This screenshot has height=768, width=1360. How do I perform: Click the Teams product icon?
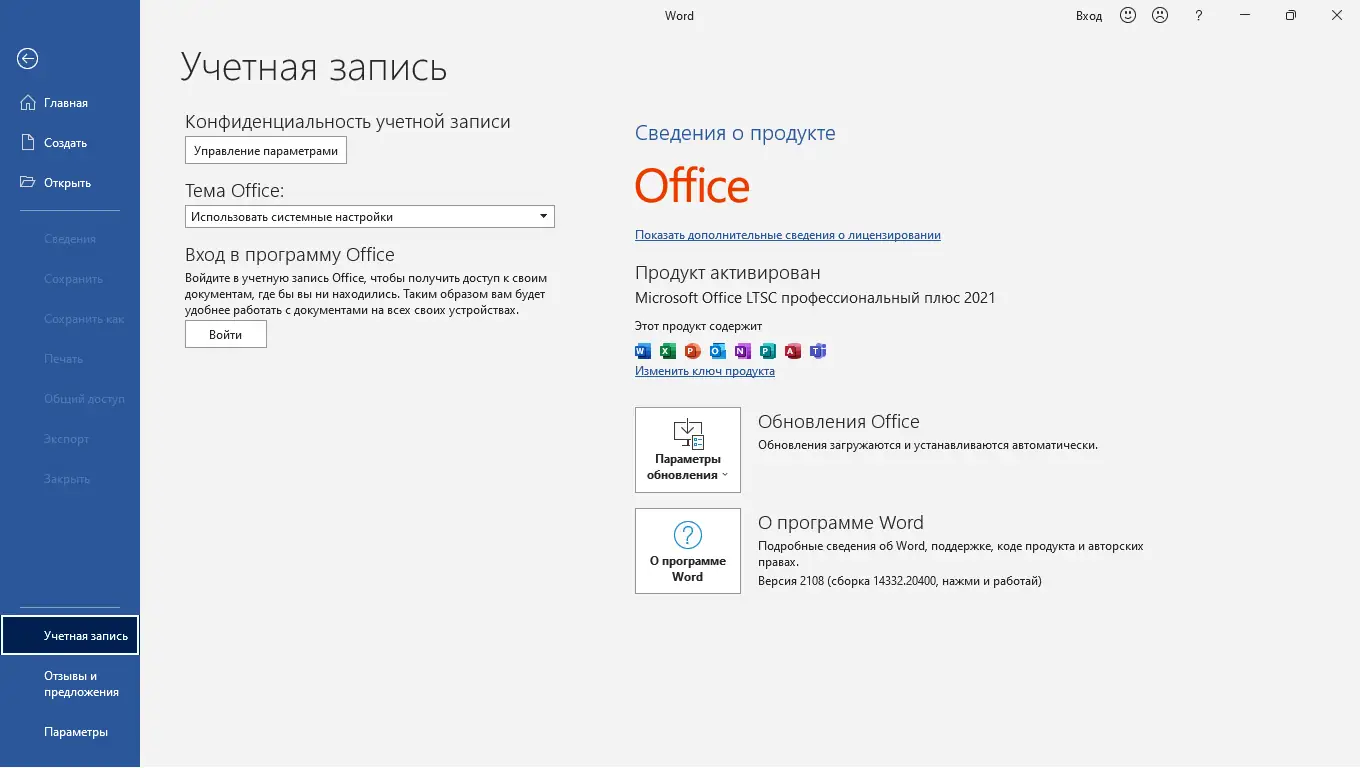(818, 351)
